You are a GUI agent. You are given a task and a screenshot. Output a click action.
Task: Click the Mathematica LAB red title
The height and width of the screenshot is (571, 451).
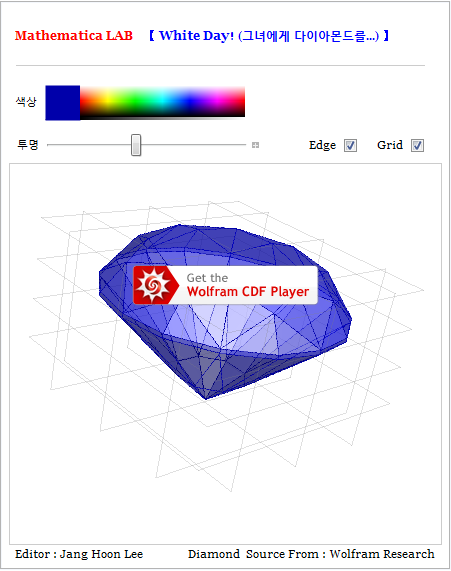(74, 36)
